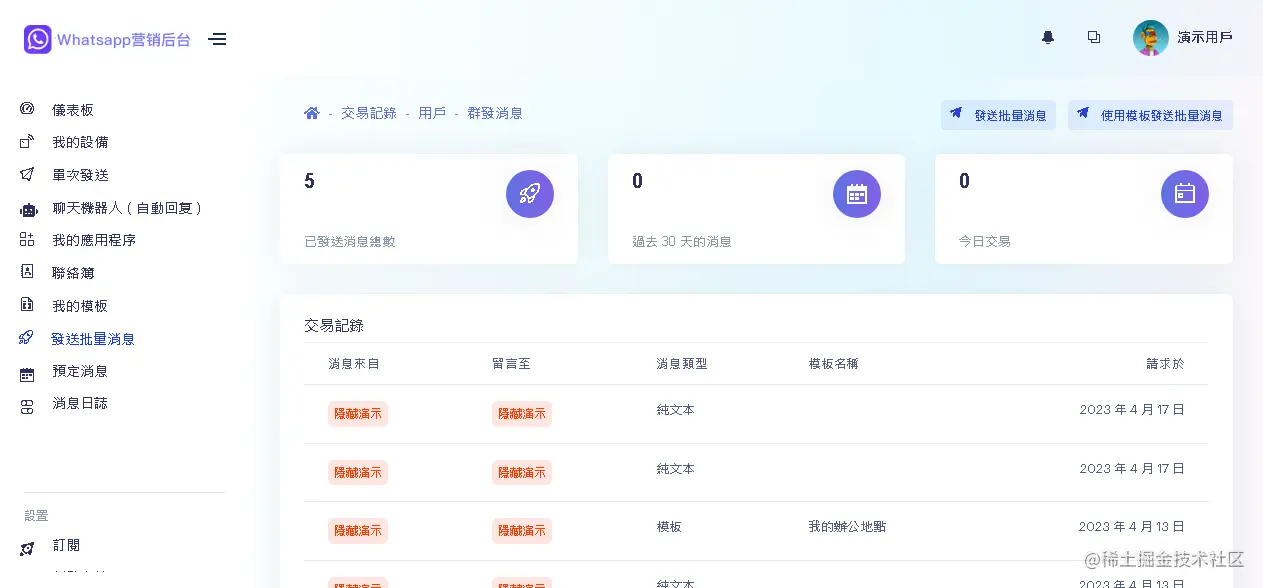Click the 聊天機器人 robot icon
Viewport: 1263px width, 588px height.
27,206
